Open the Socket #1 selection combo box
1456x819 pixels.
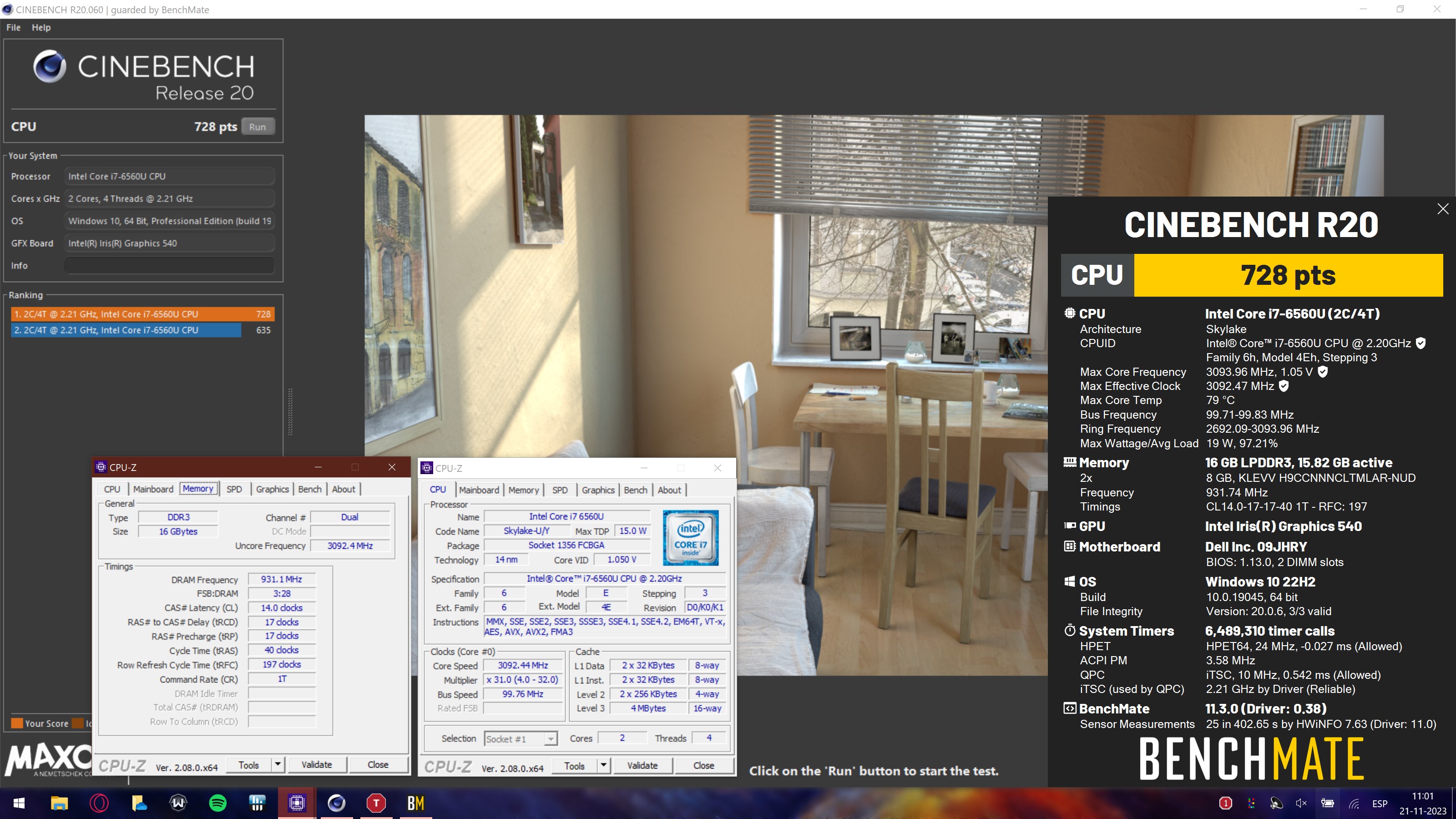[x=521, y=739]
